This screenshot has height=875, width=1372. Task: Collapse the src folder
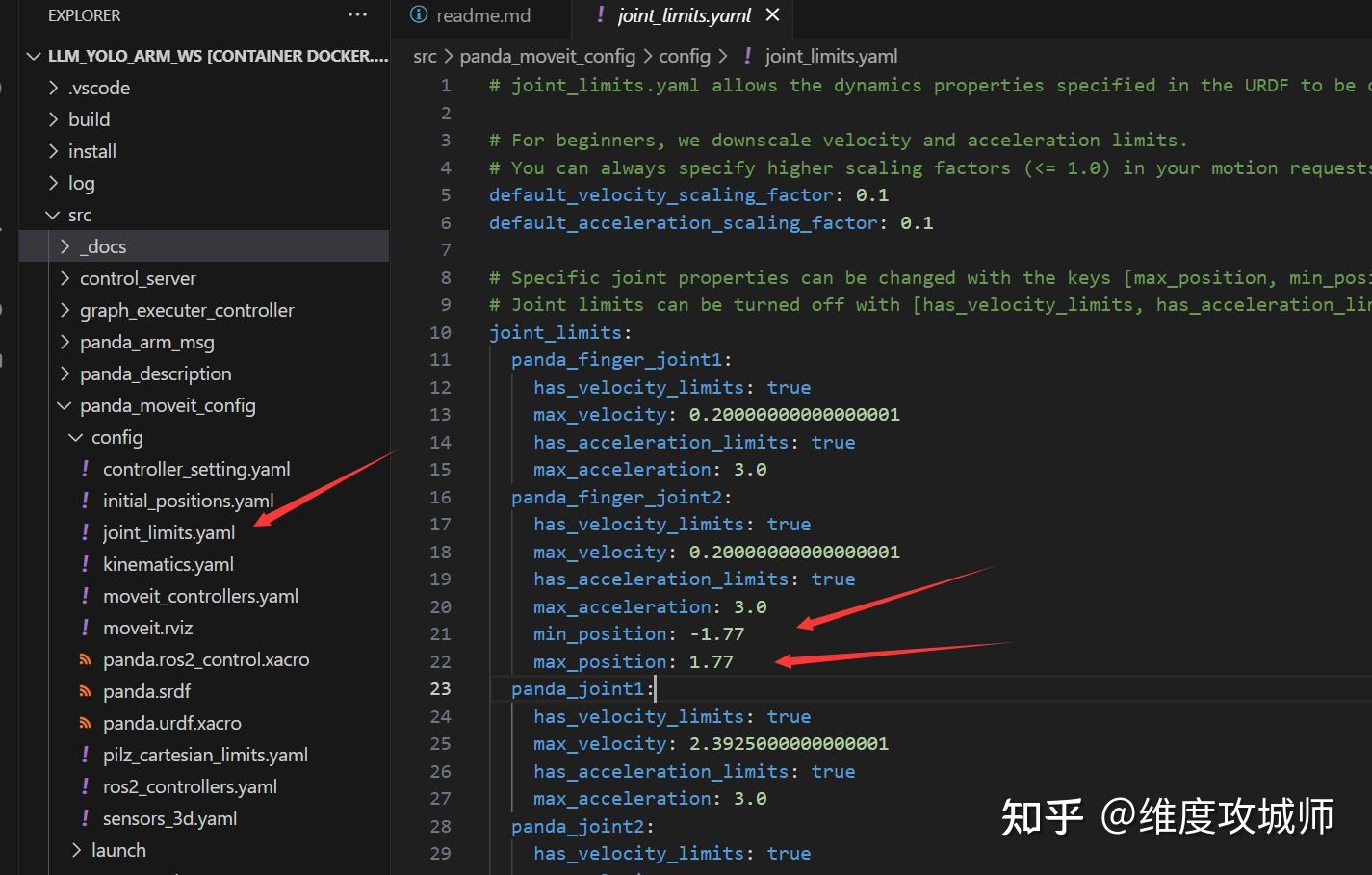point(53,214)
